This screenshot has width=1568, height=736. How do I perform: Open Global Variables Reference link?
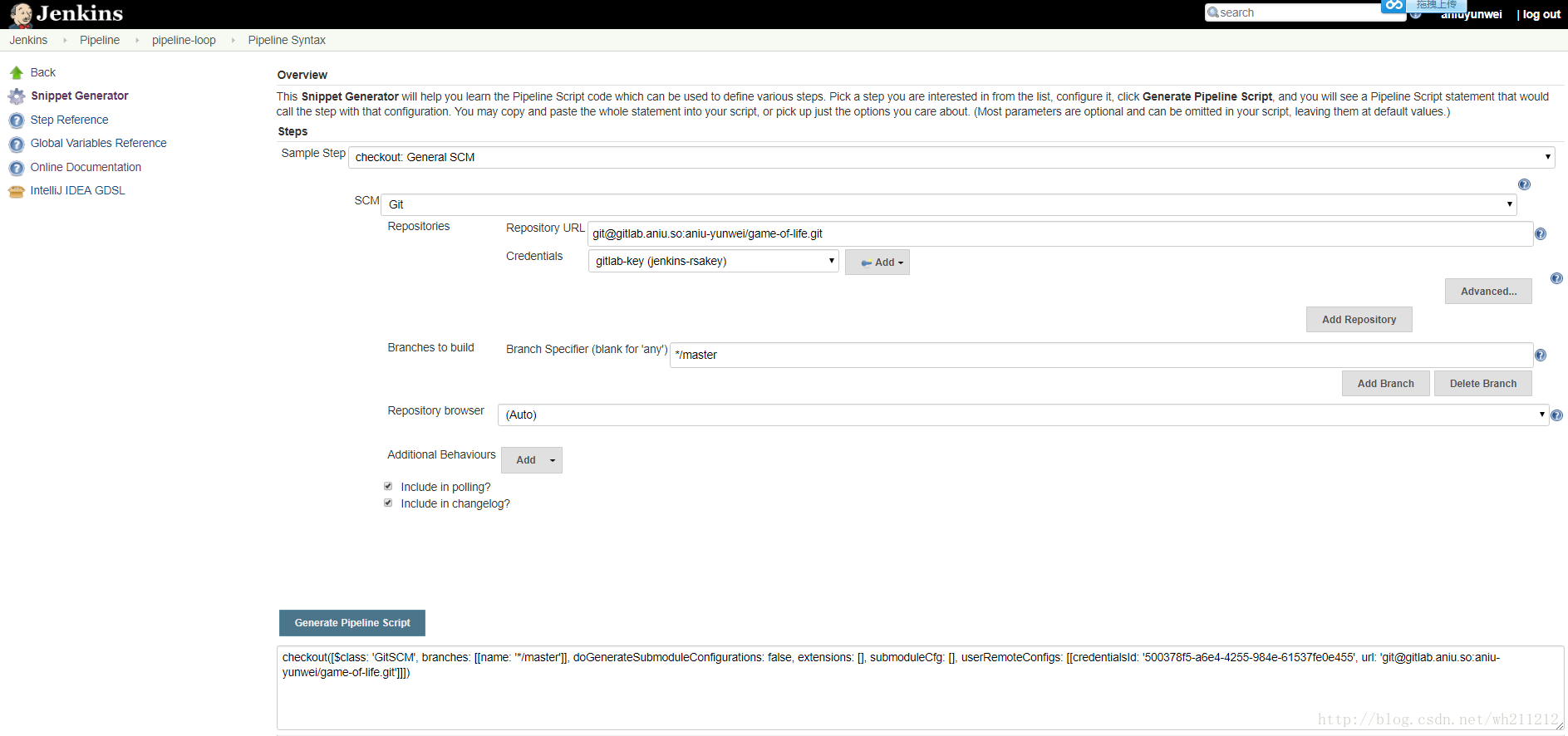98,144
